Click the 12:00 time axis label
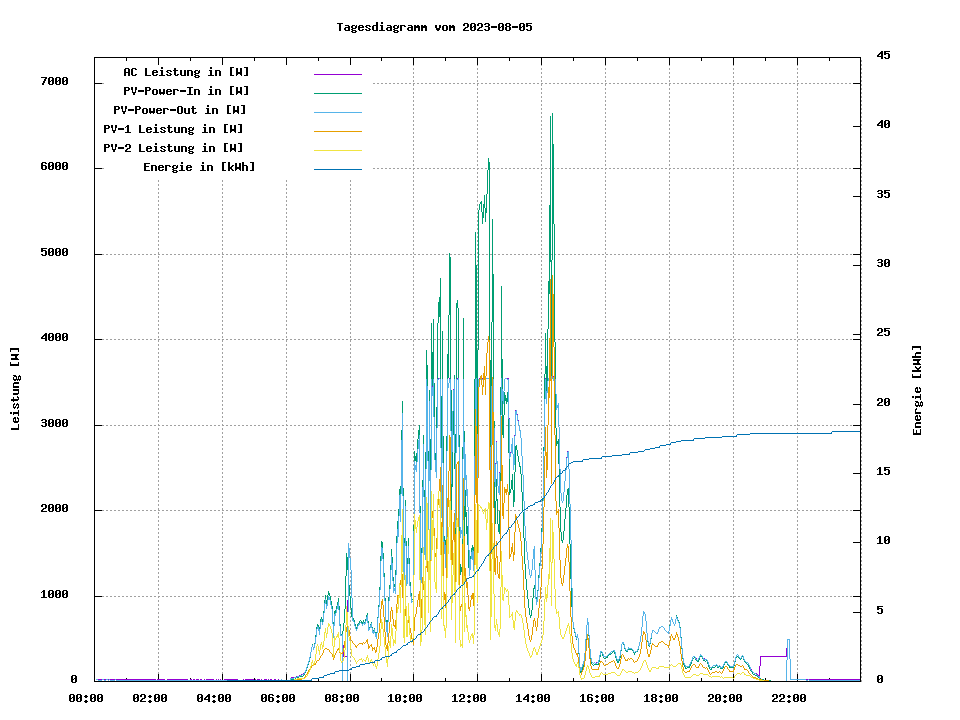 click(x=469, y=698)
